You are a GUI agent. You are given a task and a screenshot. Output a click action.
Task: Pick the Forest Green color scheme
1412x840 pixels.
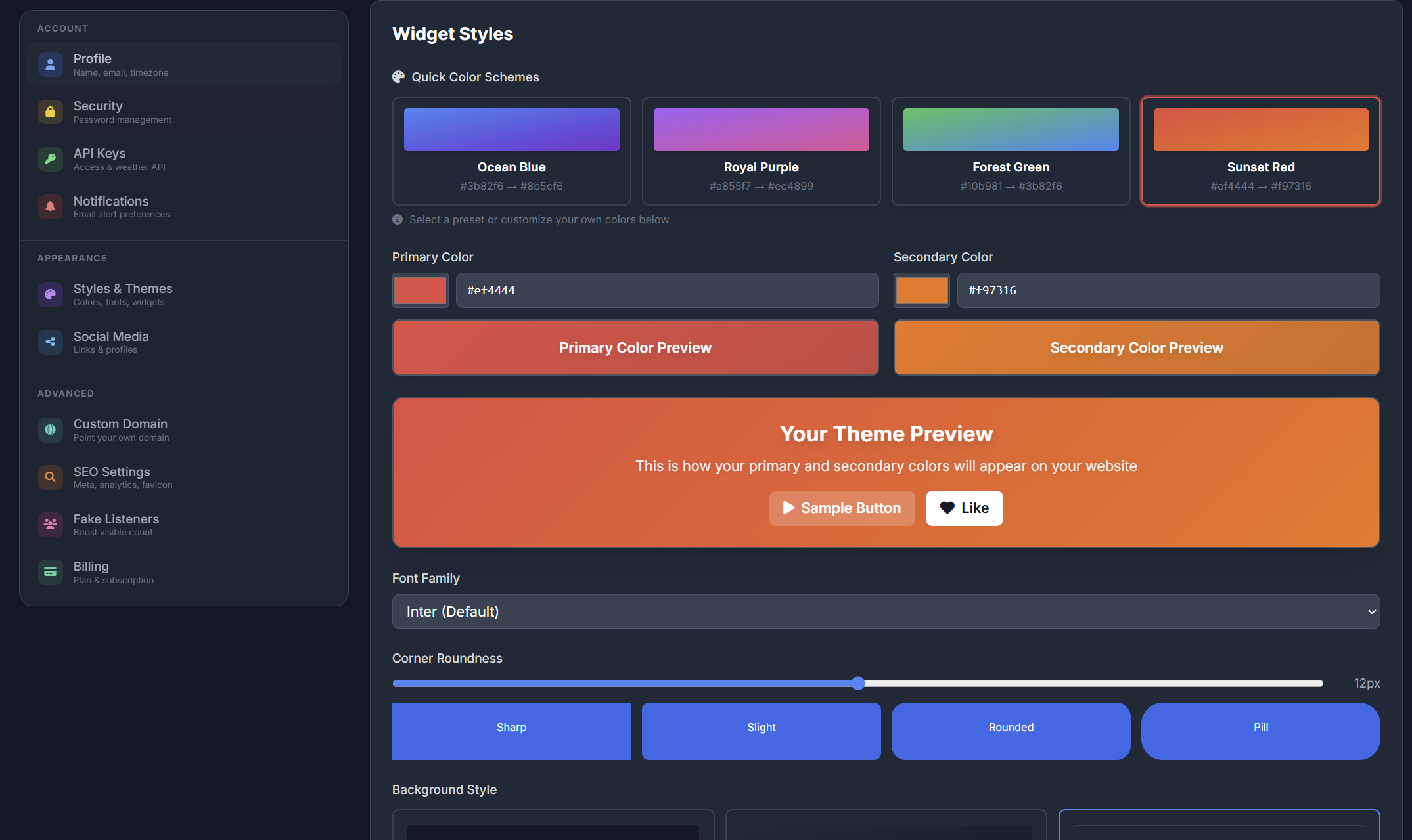(1011, 150)
